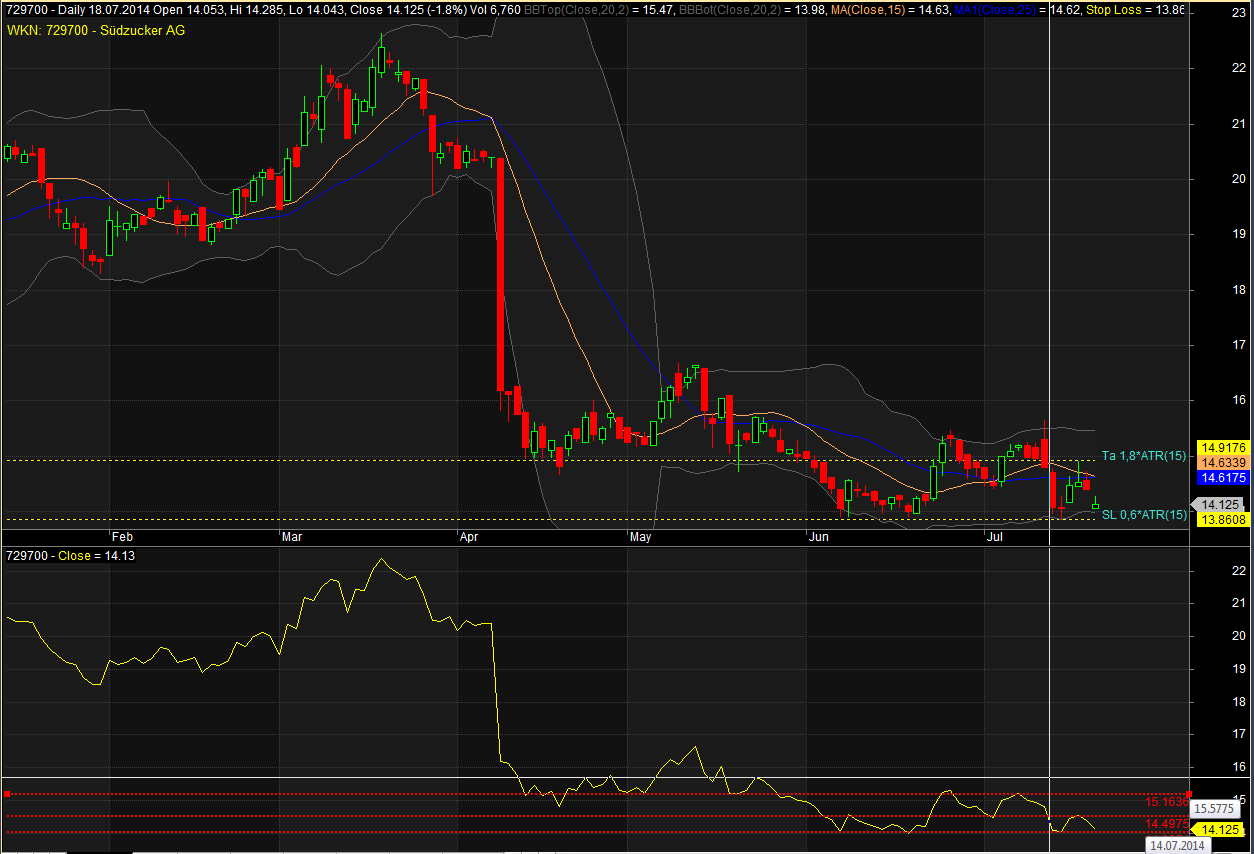This screenshot has height=854, width=1254.
Task: Click the Apr month marker on time axis
Action: [469, 537]
